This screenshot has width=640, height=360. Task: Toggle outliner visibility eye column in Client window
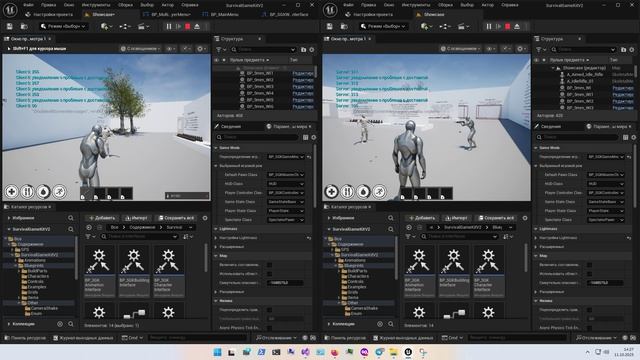click(x=216, y=60)
